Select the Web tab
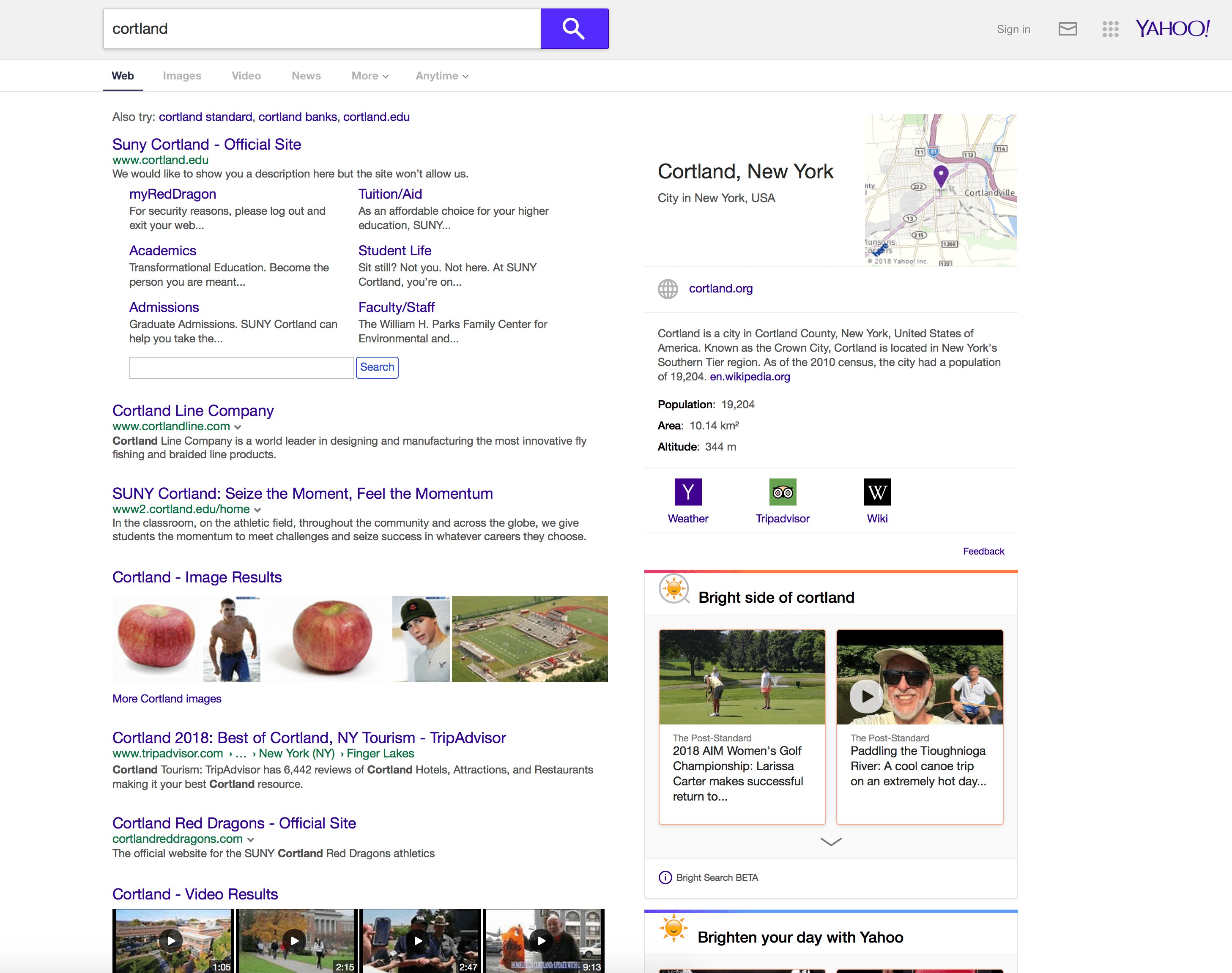The width and height of the screenshot is (1232, 973). [x=123, y=76]
